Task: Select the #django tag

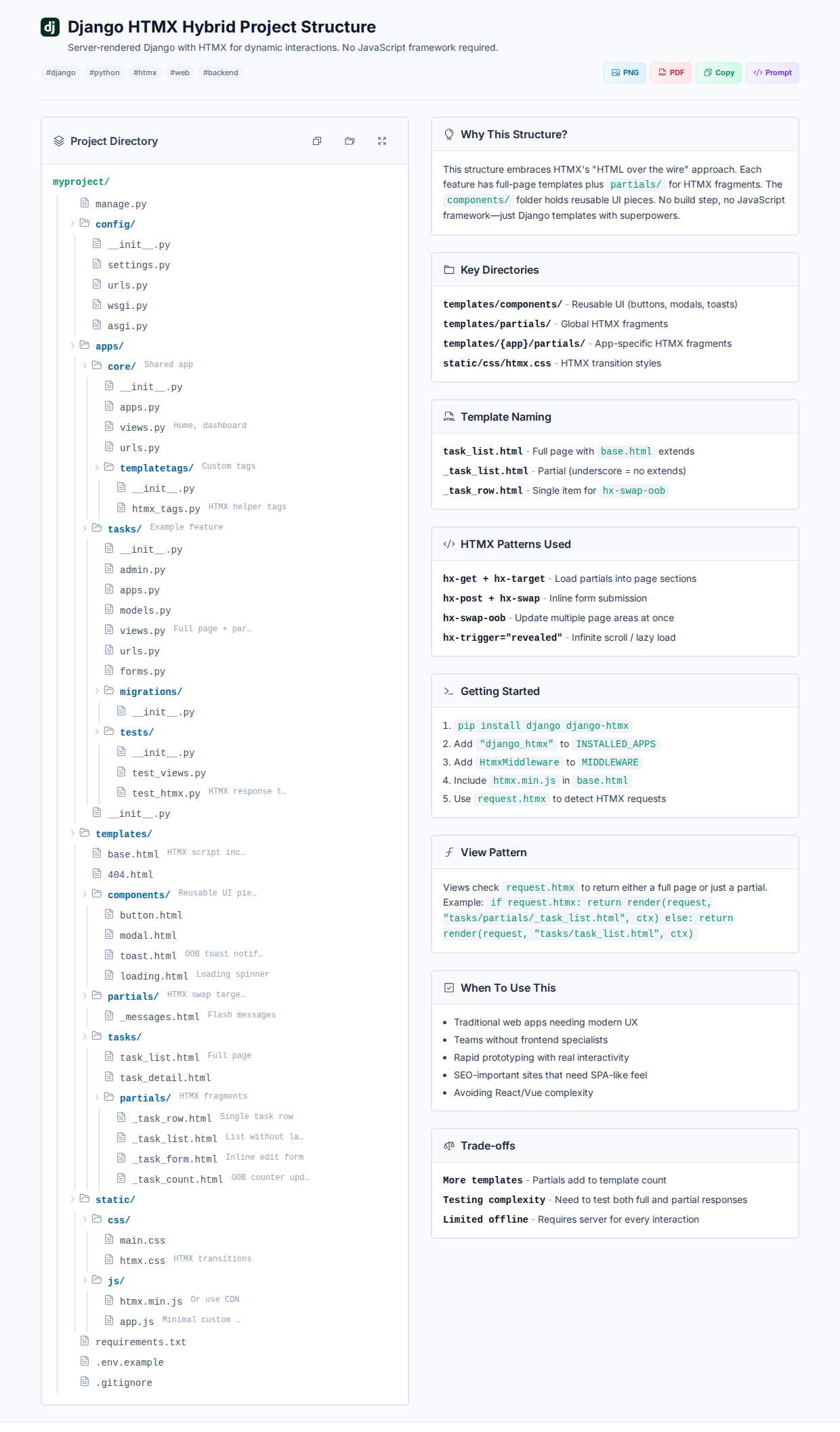Action: click(61, 72)
